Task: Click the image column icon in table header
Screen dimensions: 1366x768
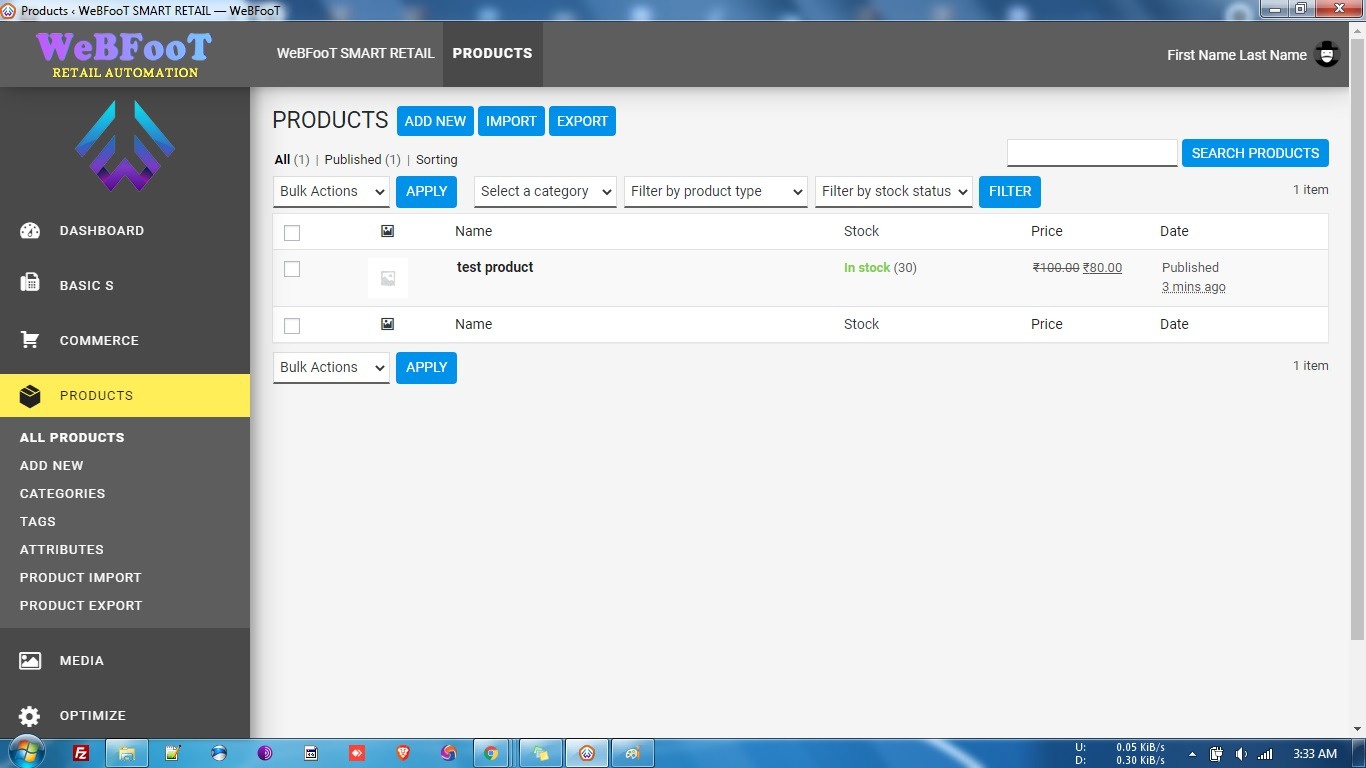Action: (x=387, y=231)
